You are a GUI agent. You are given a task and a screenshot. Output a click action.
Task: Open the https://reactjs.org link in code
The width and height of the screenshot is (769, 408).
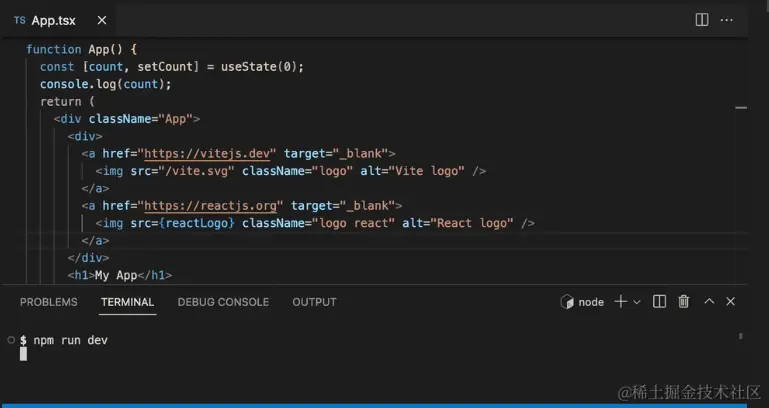point(210,205)
